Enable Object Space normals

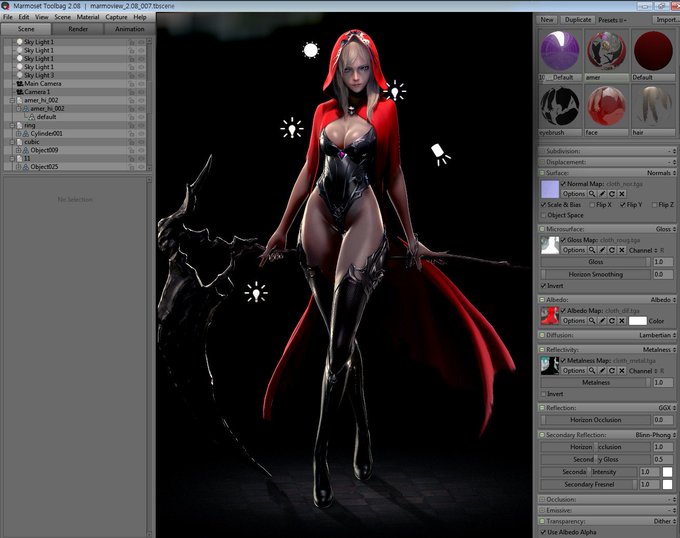tap(543, 215)
